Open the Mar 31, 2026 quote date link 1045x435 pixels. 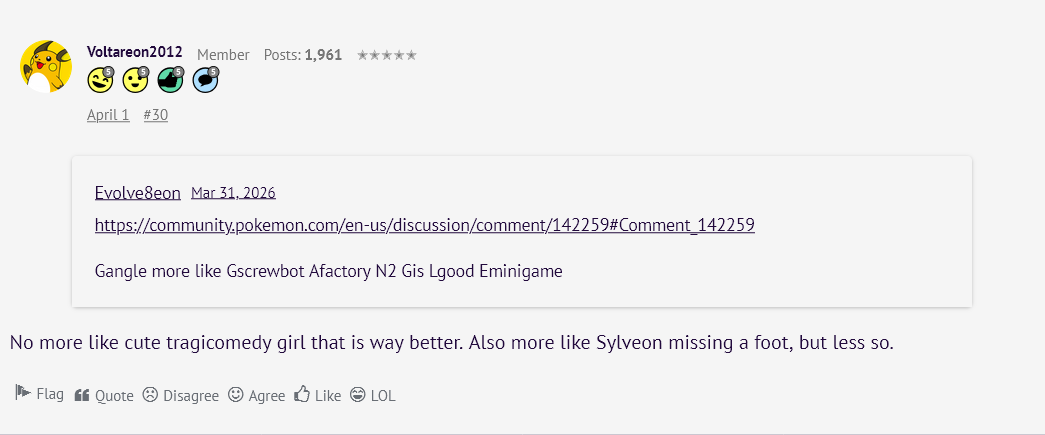[x=233, y=193]
